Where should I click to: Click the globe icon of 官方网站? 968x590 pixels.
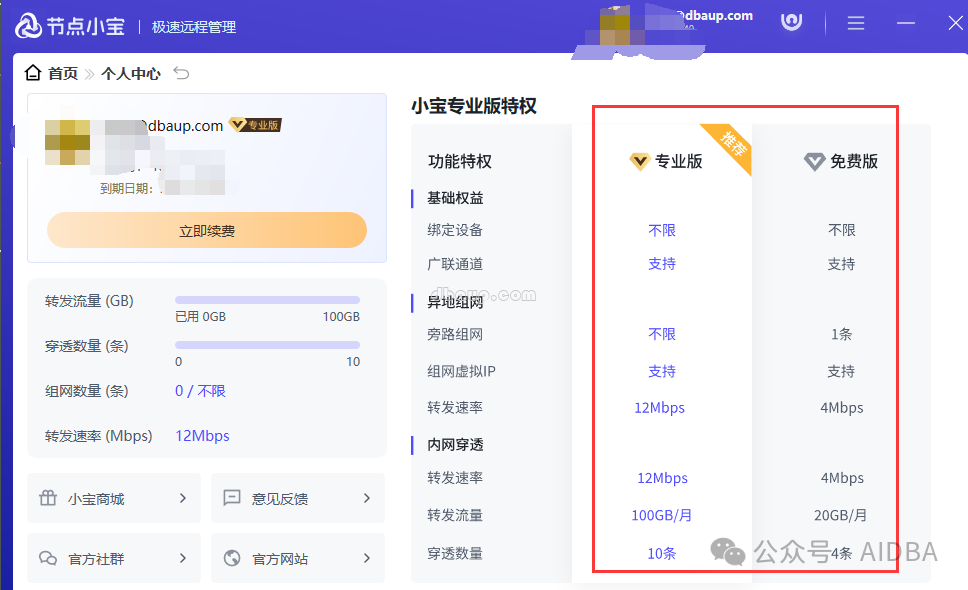232,558
